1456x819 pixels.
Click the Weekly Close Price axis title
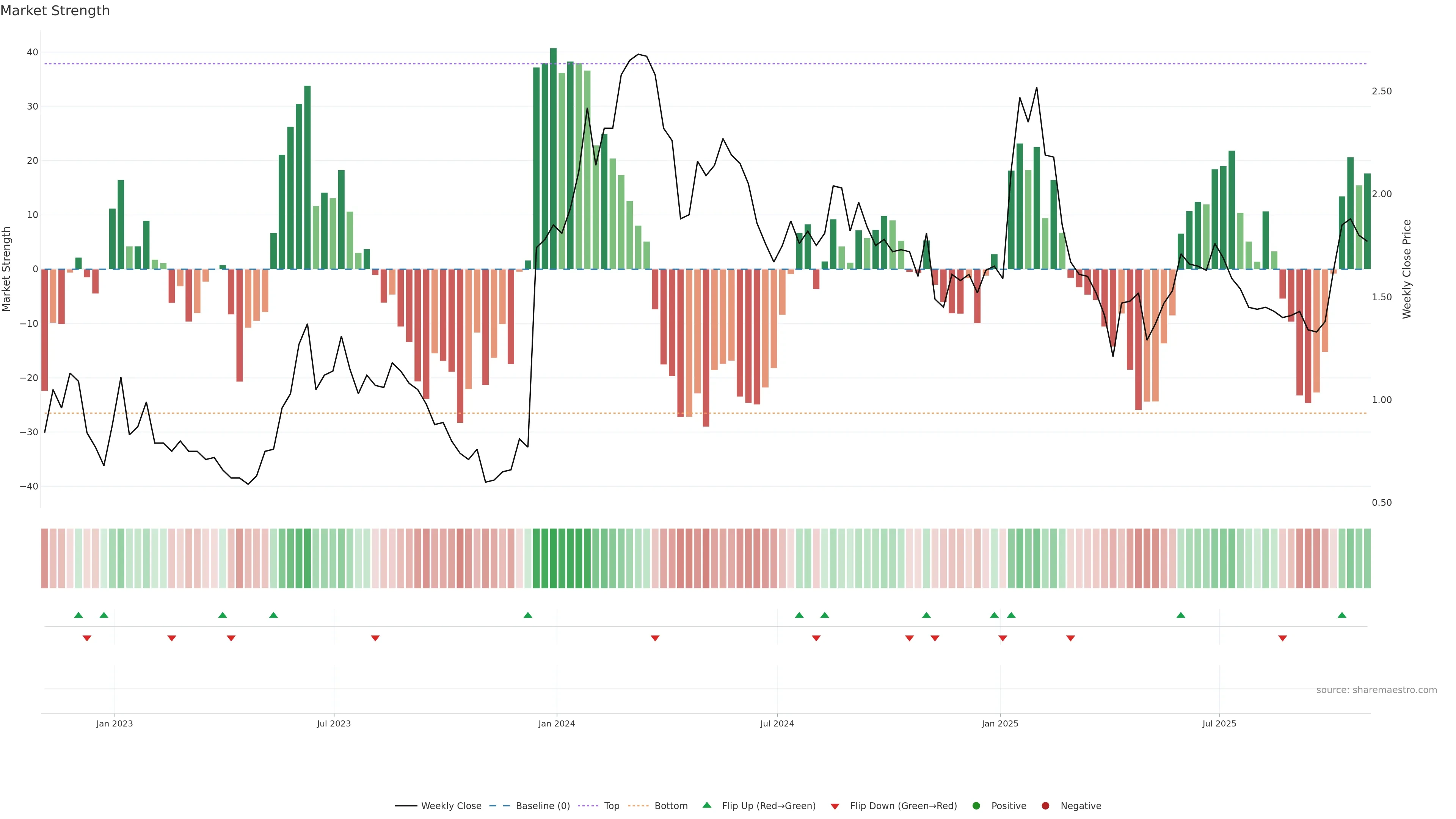pyautogui.click(x=1407, y=269)
